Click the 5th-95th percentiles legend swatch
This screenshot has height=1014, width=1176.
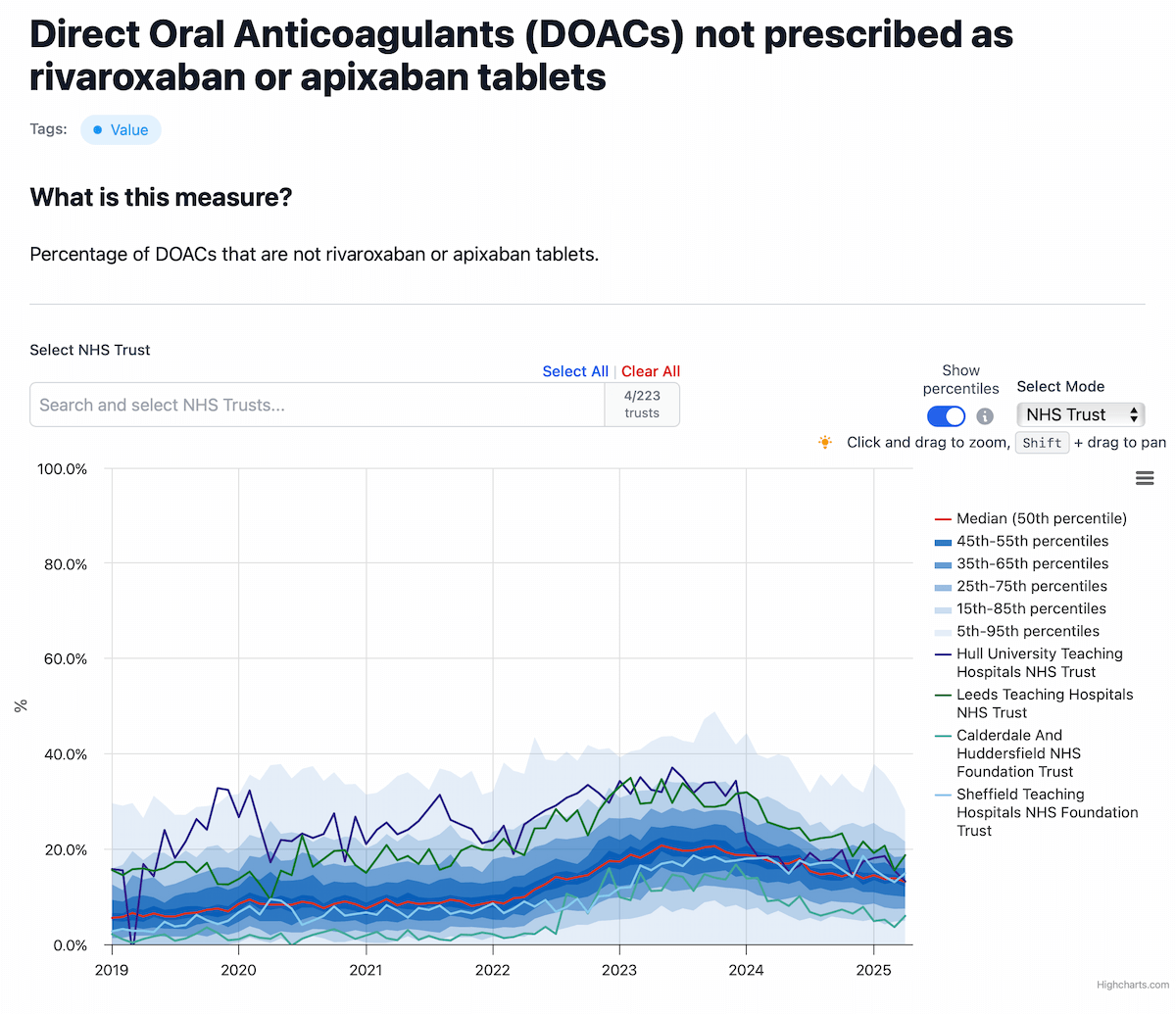click(x=943, y=632)
